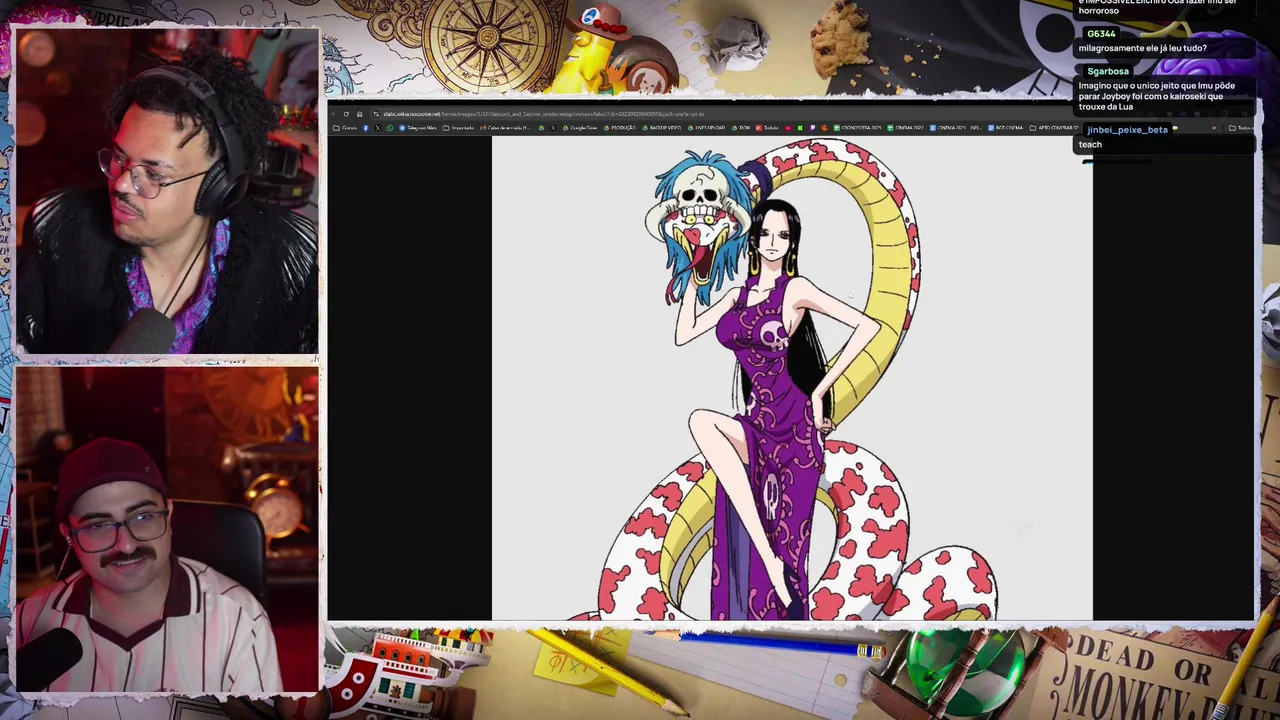Image resolution: width=1280 pixels, height=720 pixels.
Task: Open the Cursos bookmarks folder
Action: coord(345,128)
